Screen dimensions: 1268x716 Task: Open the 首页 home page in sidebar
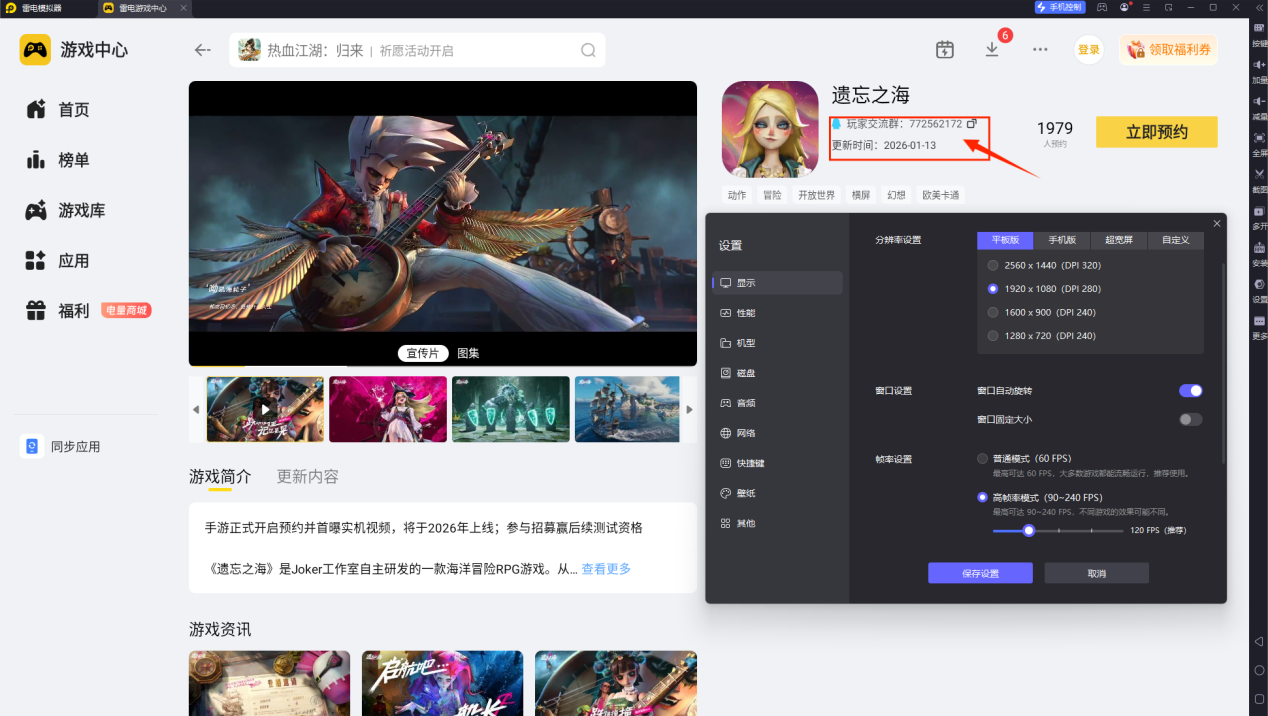(x=58, y=110)
